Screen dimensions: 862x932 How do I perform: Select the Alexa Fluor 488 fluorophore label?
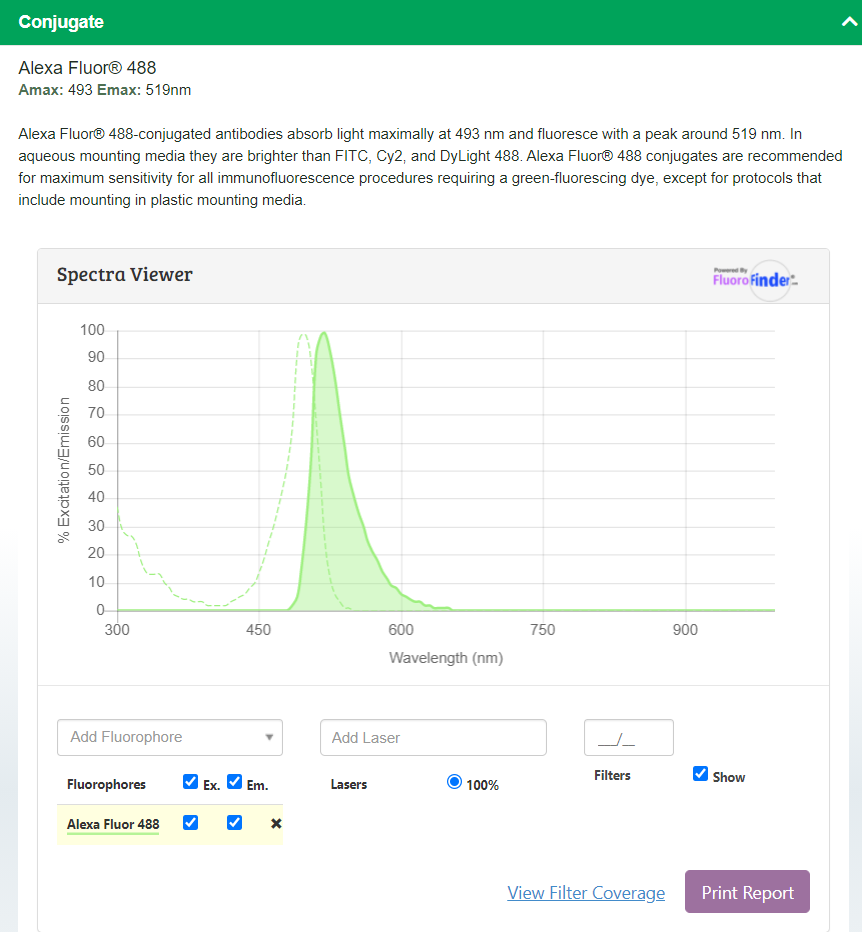click(x=110, y=823)
